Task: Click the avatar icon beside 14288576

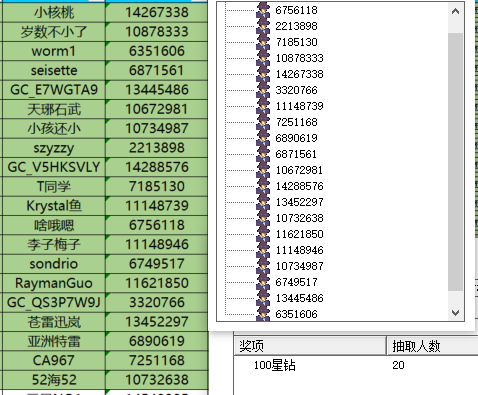Action: coord(263,186)
